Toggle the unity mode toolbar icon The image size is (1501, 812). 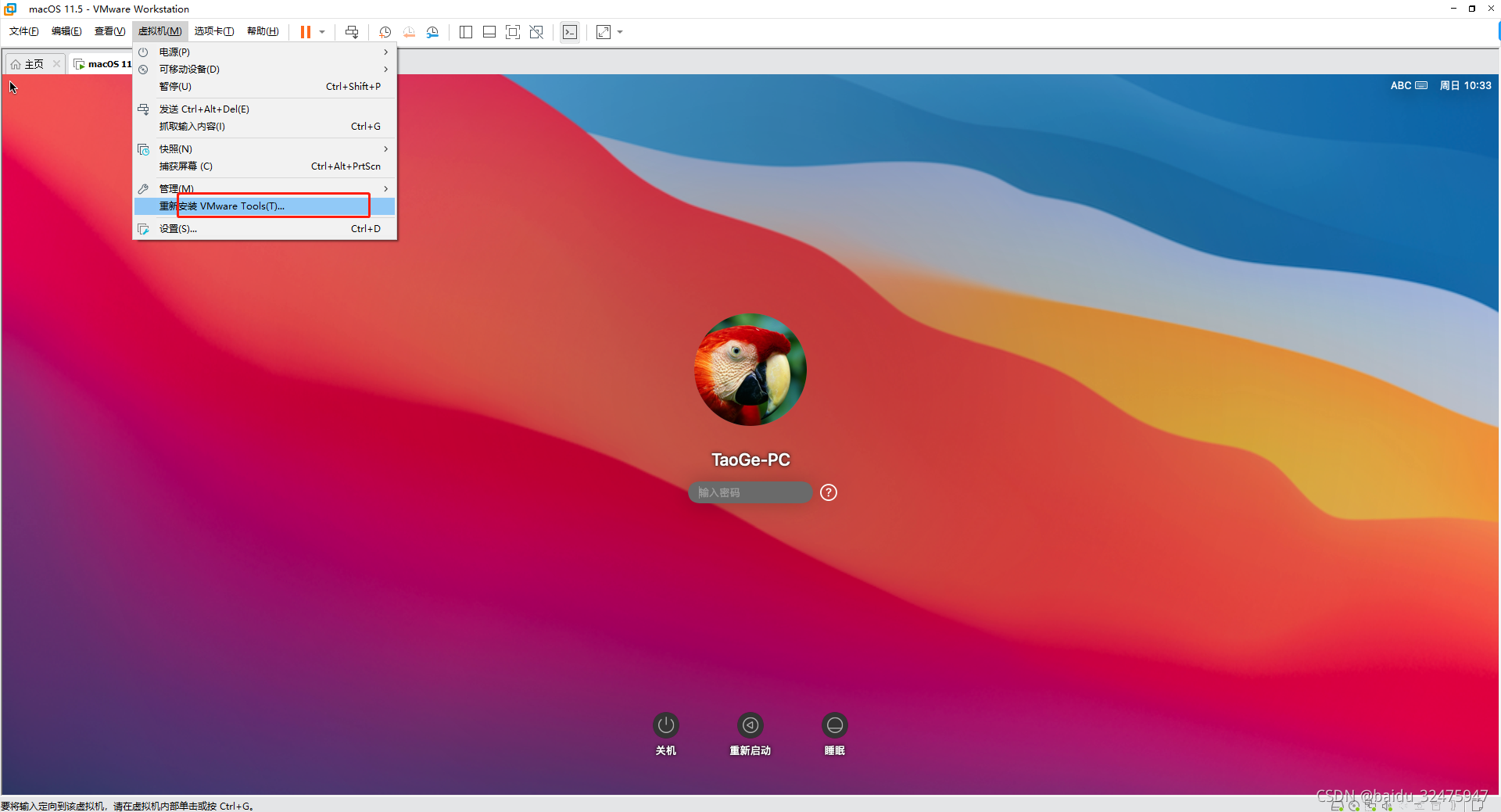click(536, 32)
